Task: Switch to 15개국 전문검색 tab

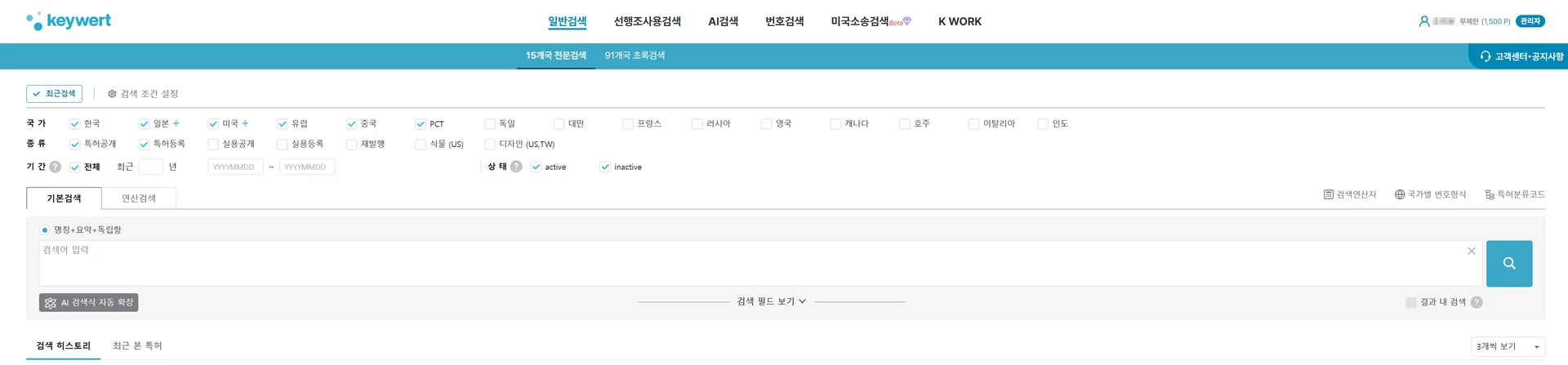Action: [x=555, y=56]
